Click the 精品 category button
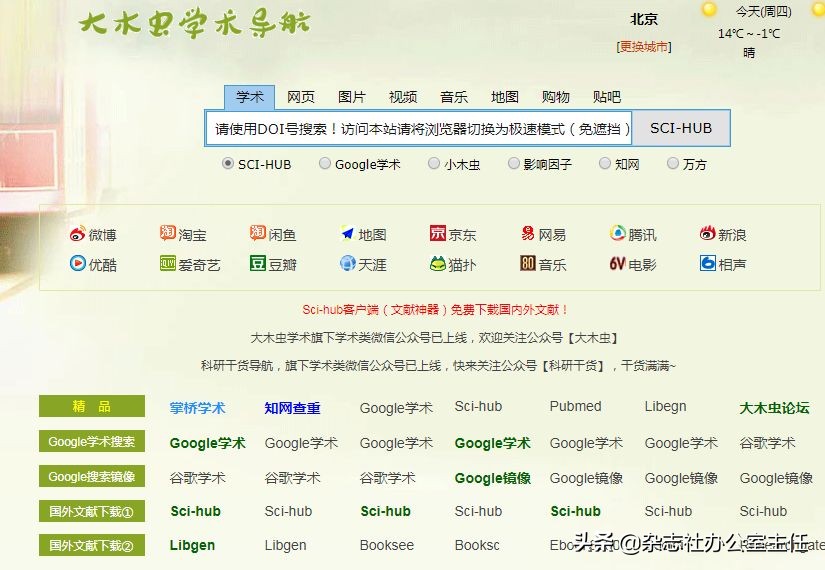 tap(92, 406)
